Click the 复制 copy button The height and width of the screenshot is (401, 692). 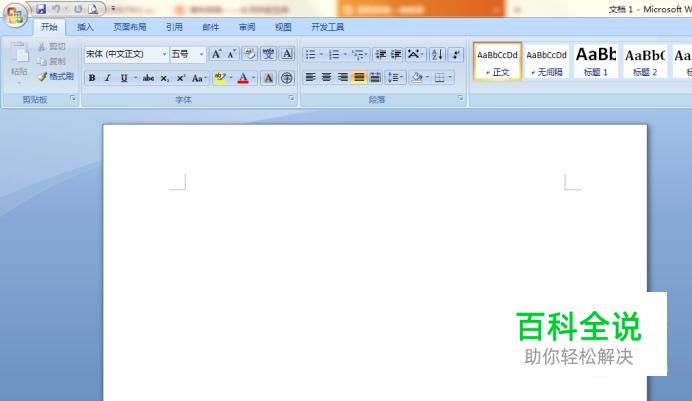point(52,61)
